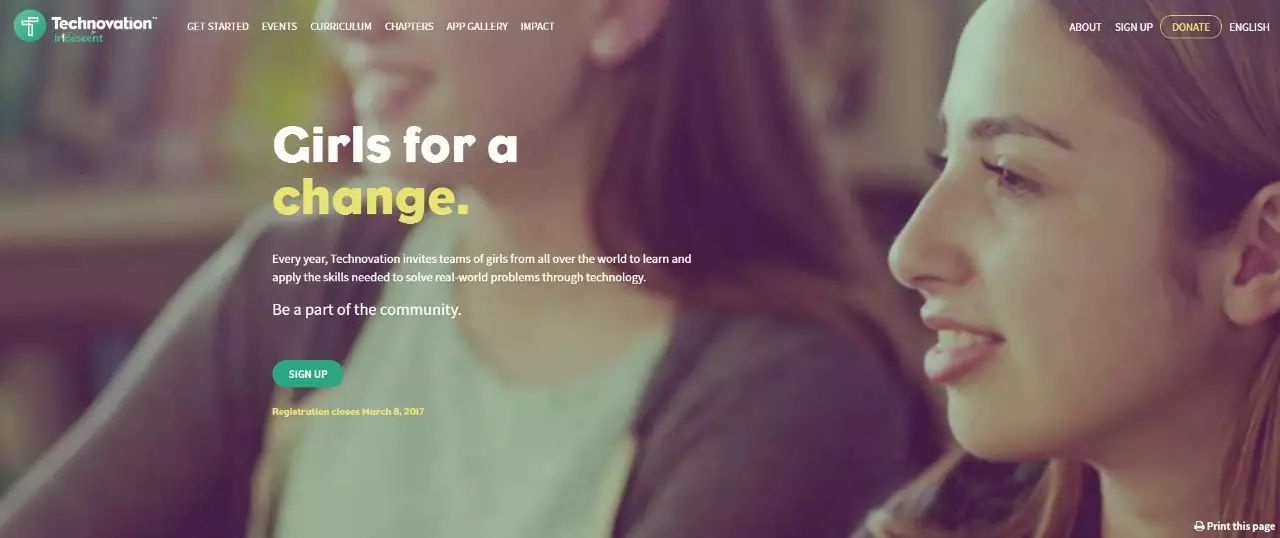The height and width of the screenshot is (538, 1280).
Task: Click the Technovation wordmark in the header
Action: click(x=104, y=22)
